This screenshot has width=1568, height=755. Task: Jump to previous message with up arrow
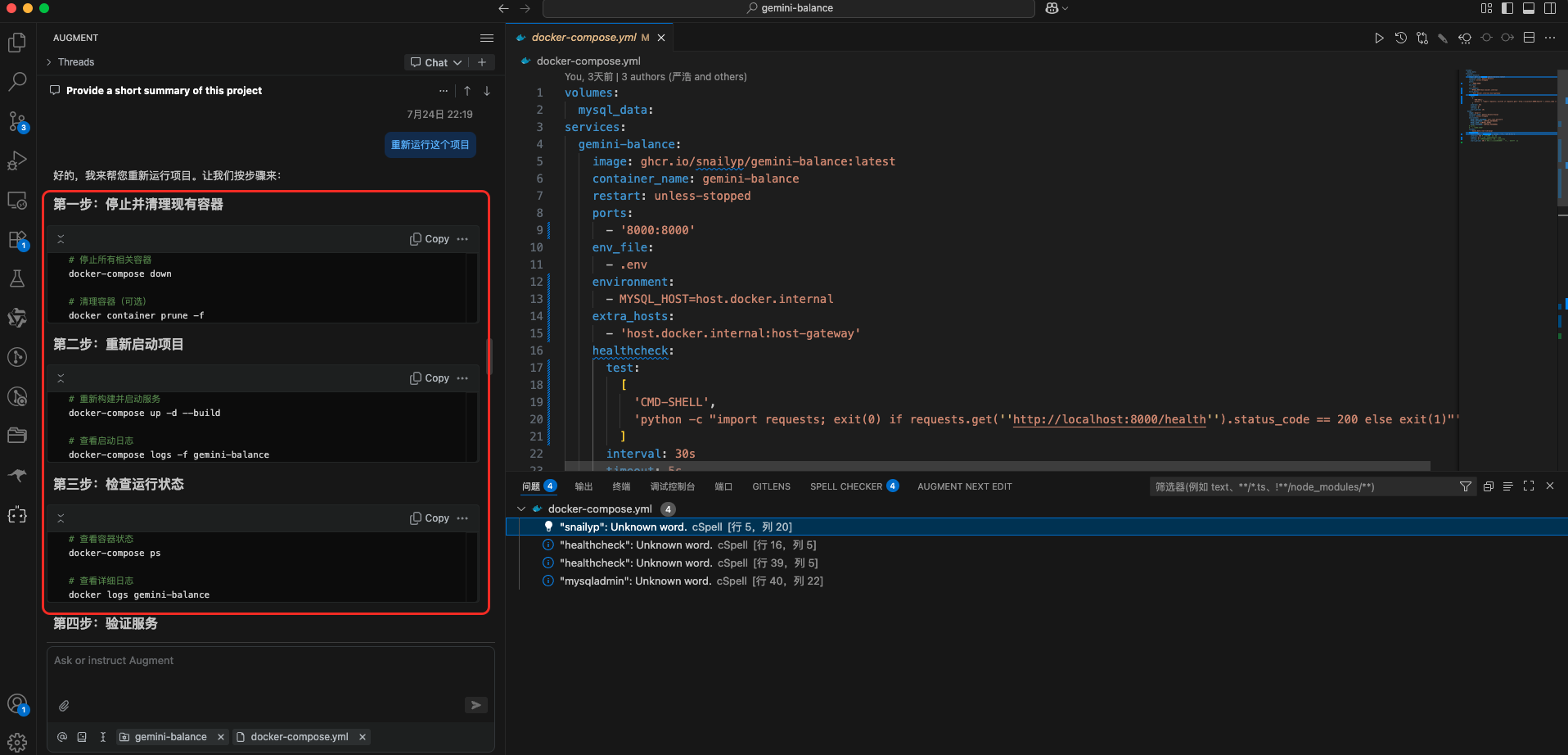coord(467,91)
